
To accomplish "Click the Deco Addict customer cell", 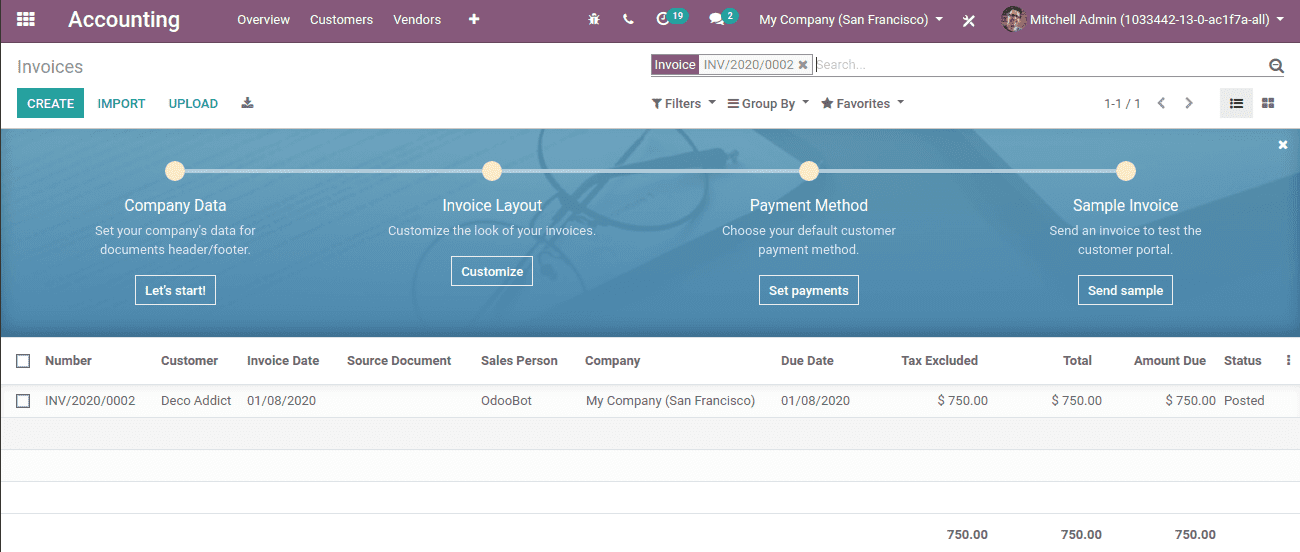I will pyautogui.click(x=196, y=401).
